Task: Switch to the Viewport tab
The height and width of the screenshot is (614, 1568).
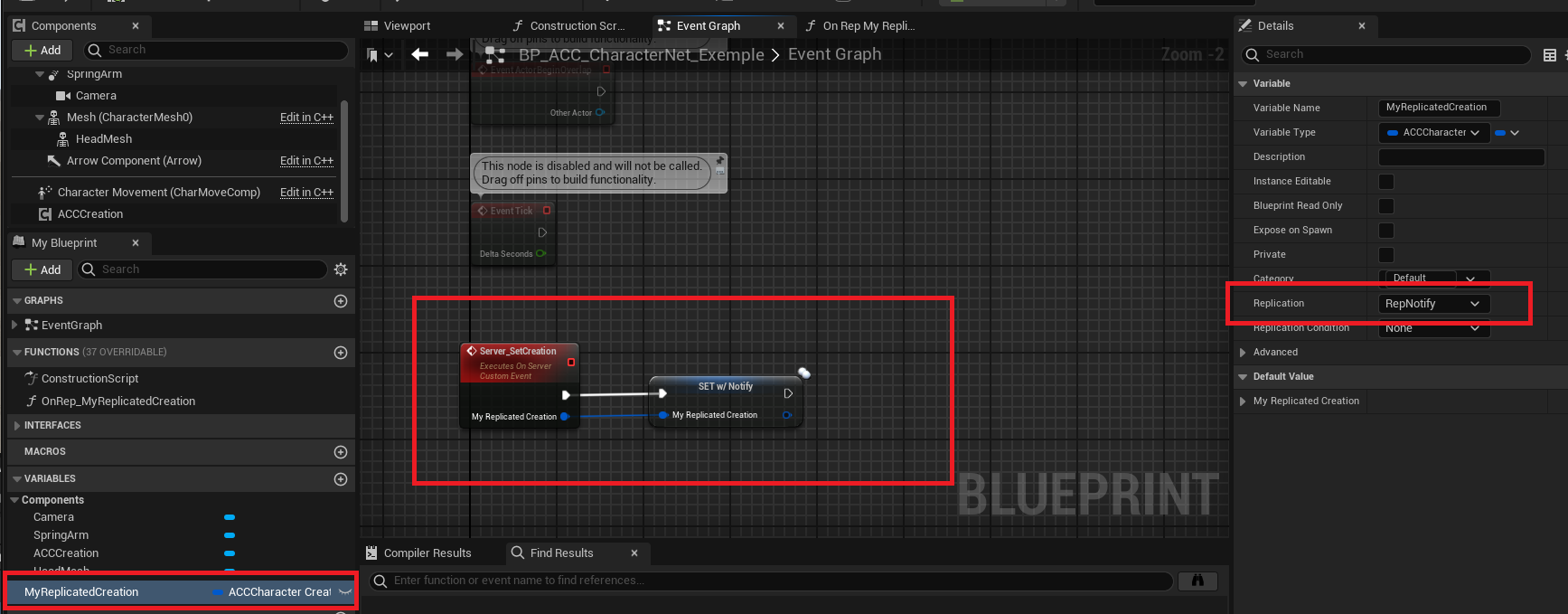Action: click(x=398, y=26)
